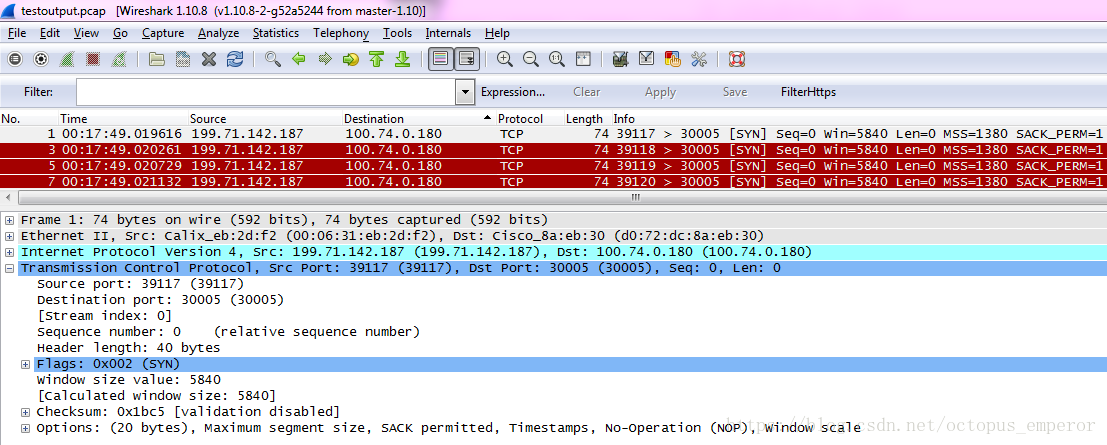Open the Telephony menu
Screen dimensions: 1107x445
pyautogui.click(x=341, y=33)
